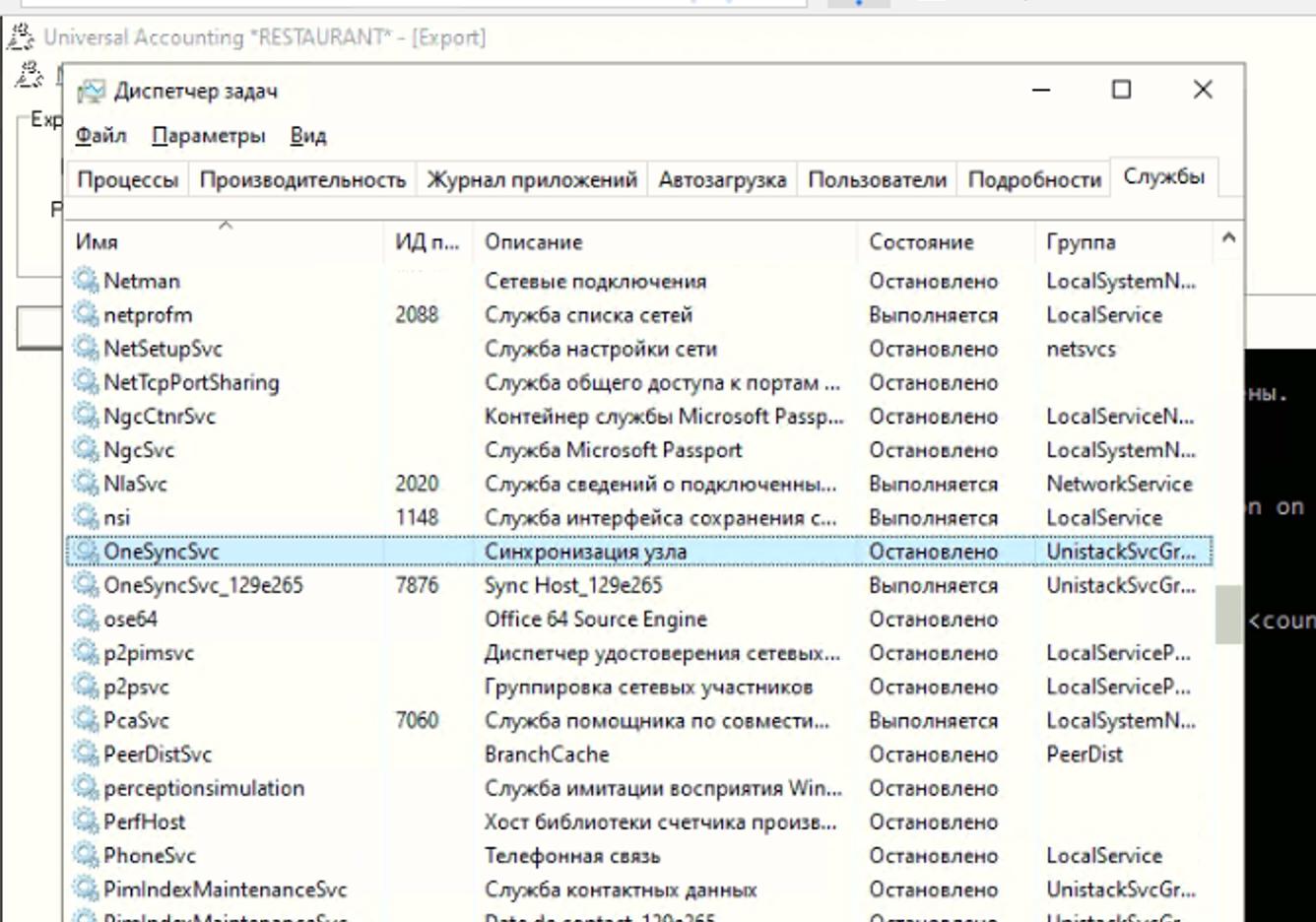The height and width of the screenshot is (922, 1316).
Task: Click the NgcCtnrSvc gear icon
Action: click(x=87, y=416)
